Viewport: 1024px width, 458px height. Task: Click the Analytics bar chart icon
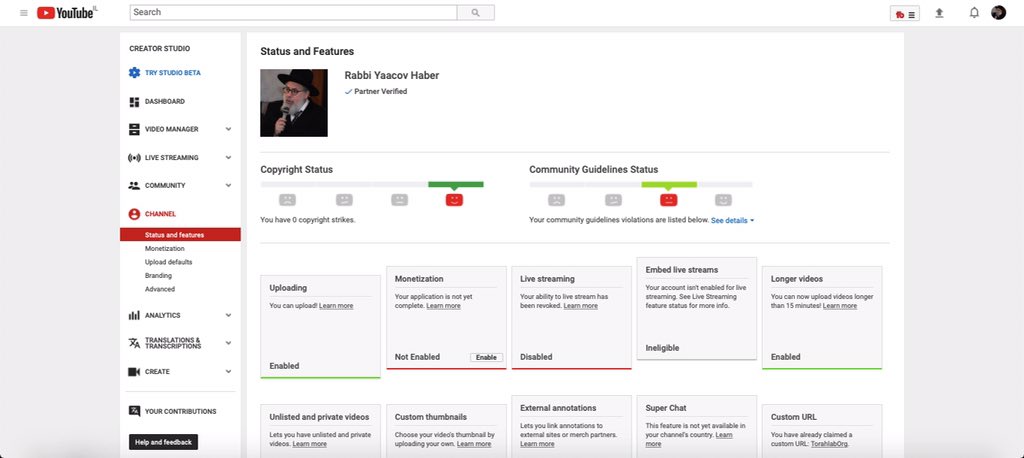pos(134,316)
